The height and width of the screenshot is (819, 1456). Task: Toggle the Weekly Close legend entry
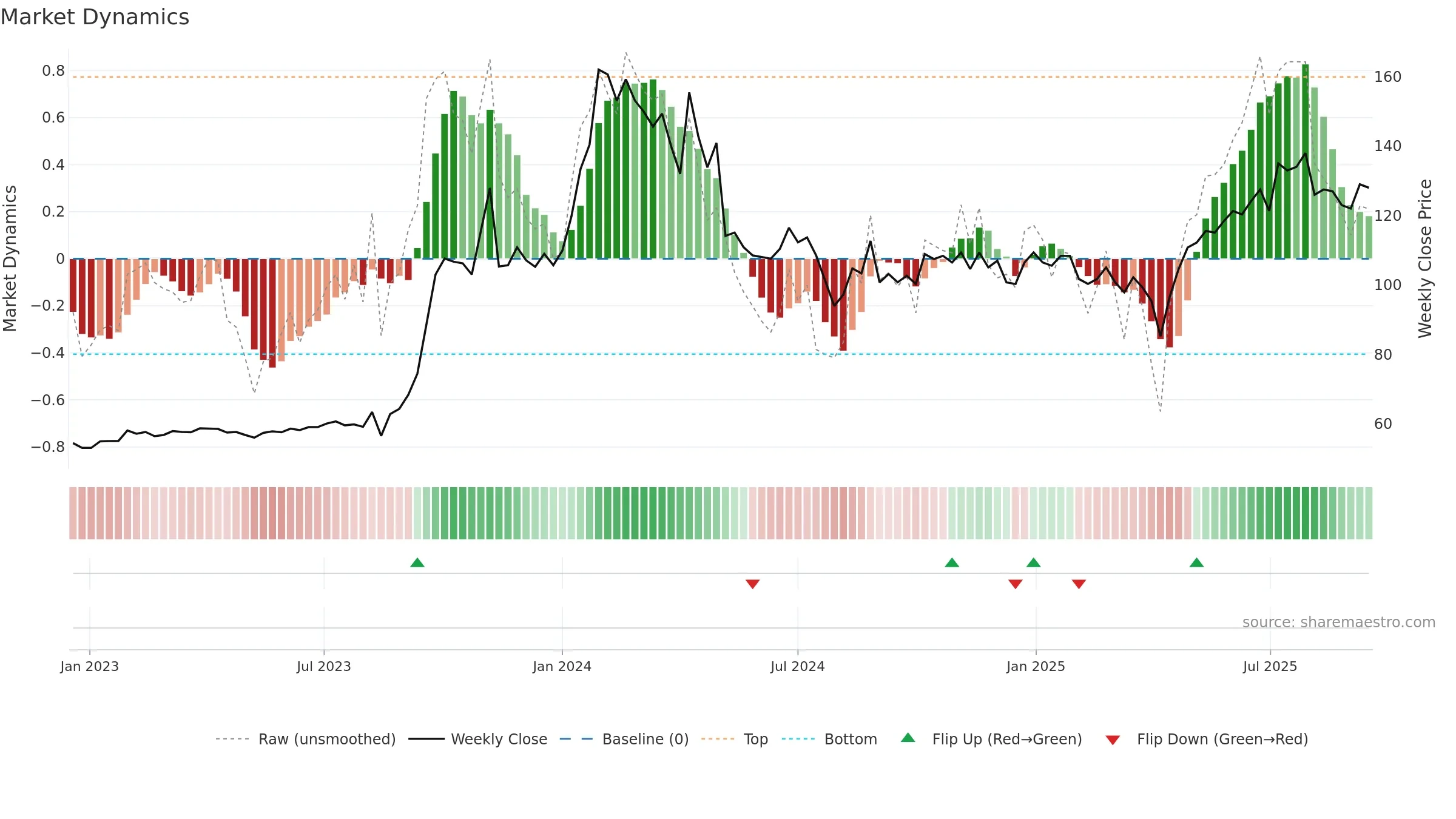(x=477, y=739)
